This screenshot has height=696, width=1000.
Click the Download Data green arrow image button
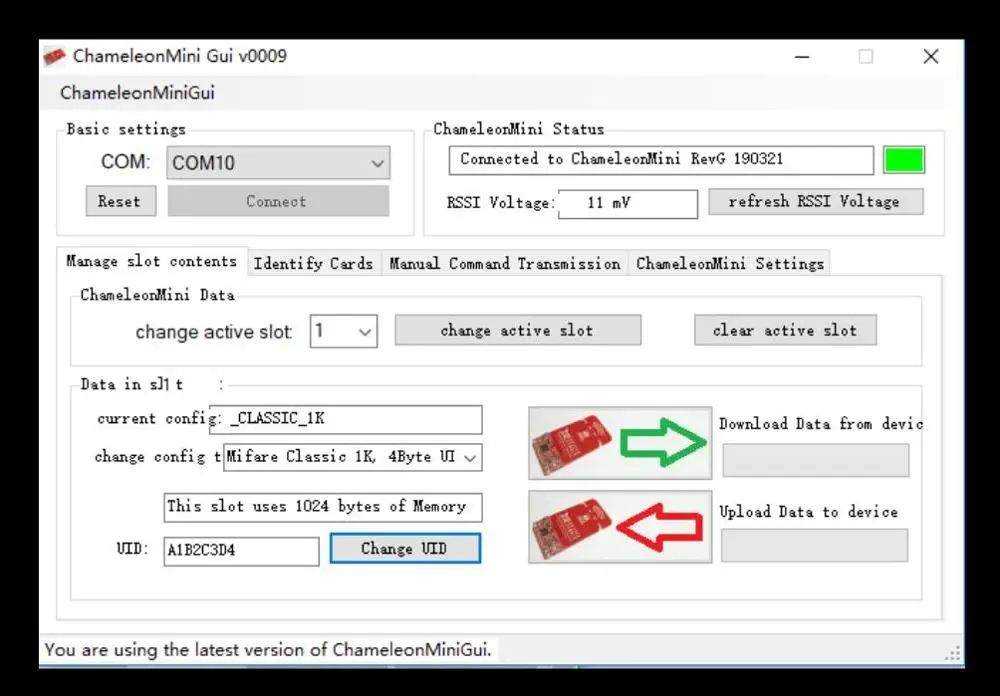pyautogui.click(x=620, y=443)
